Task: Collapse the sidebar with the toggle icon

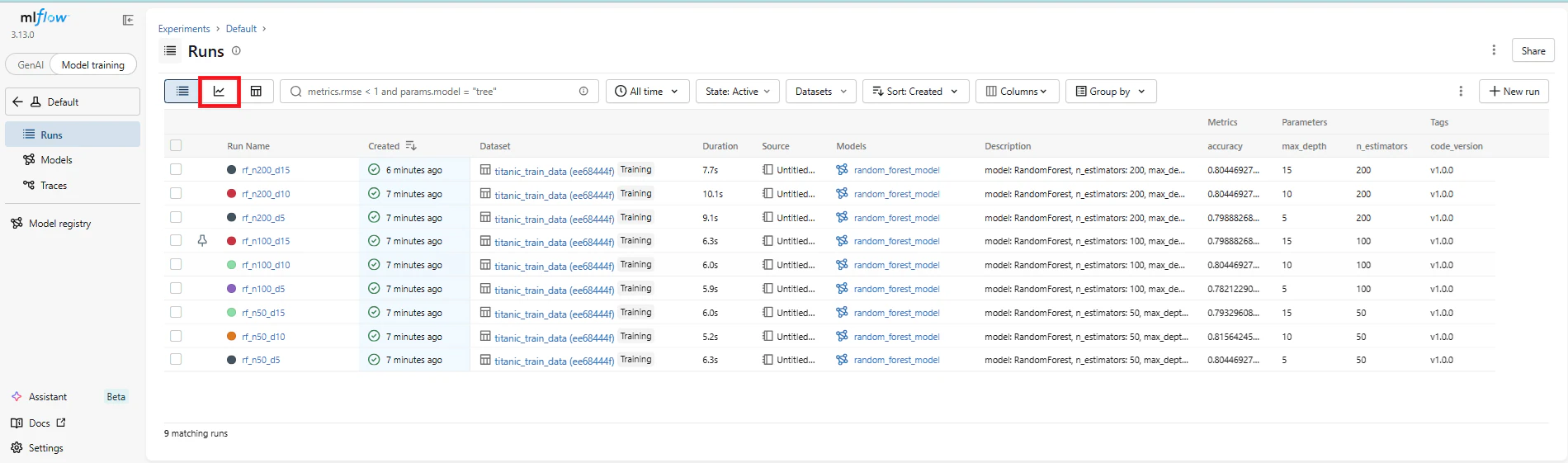Action: pos(128,21)
